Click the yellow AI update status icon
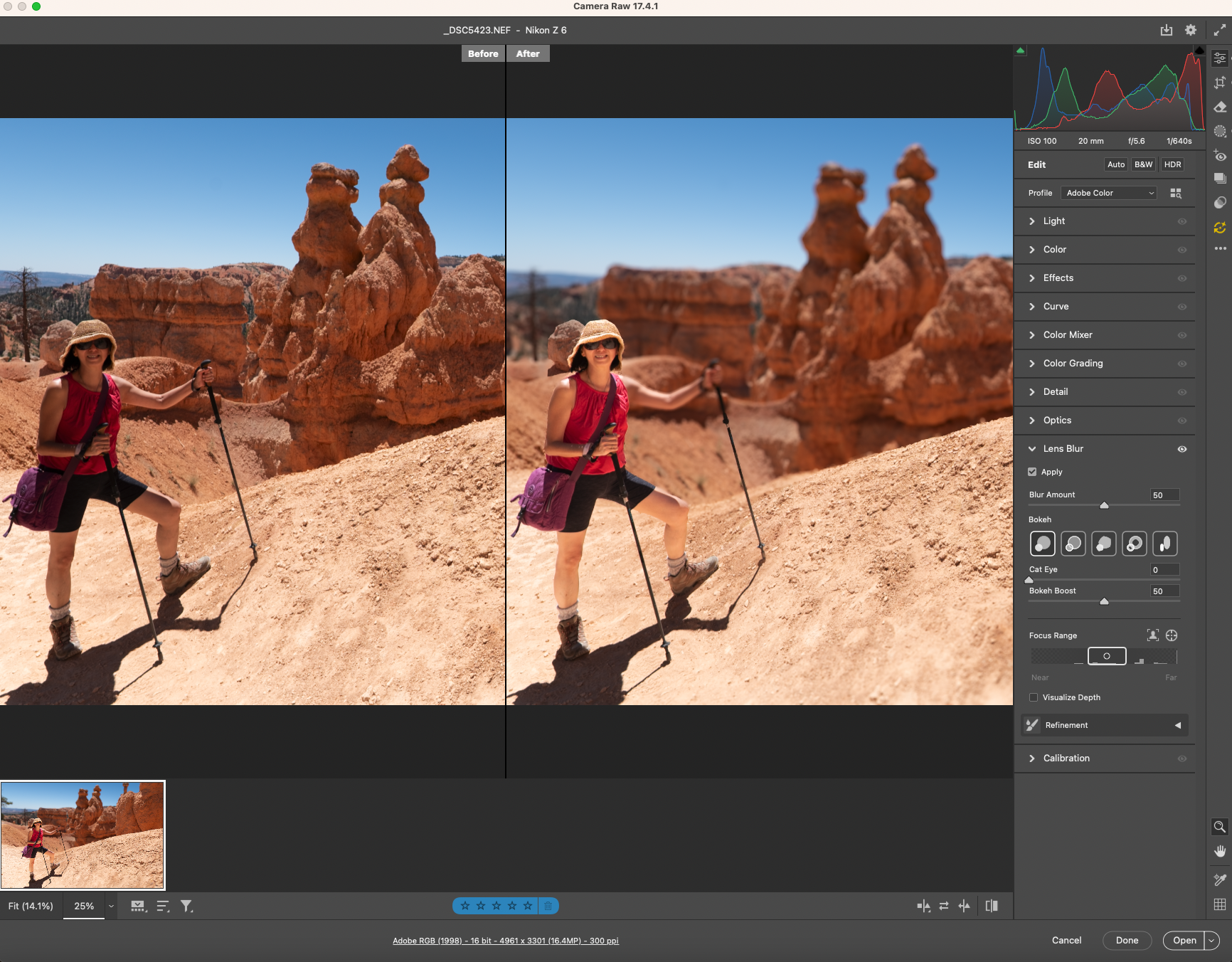Image resolution: width=1232 pixels, height=962 pixels. pos(1220,228)
